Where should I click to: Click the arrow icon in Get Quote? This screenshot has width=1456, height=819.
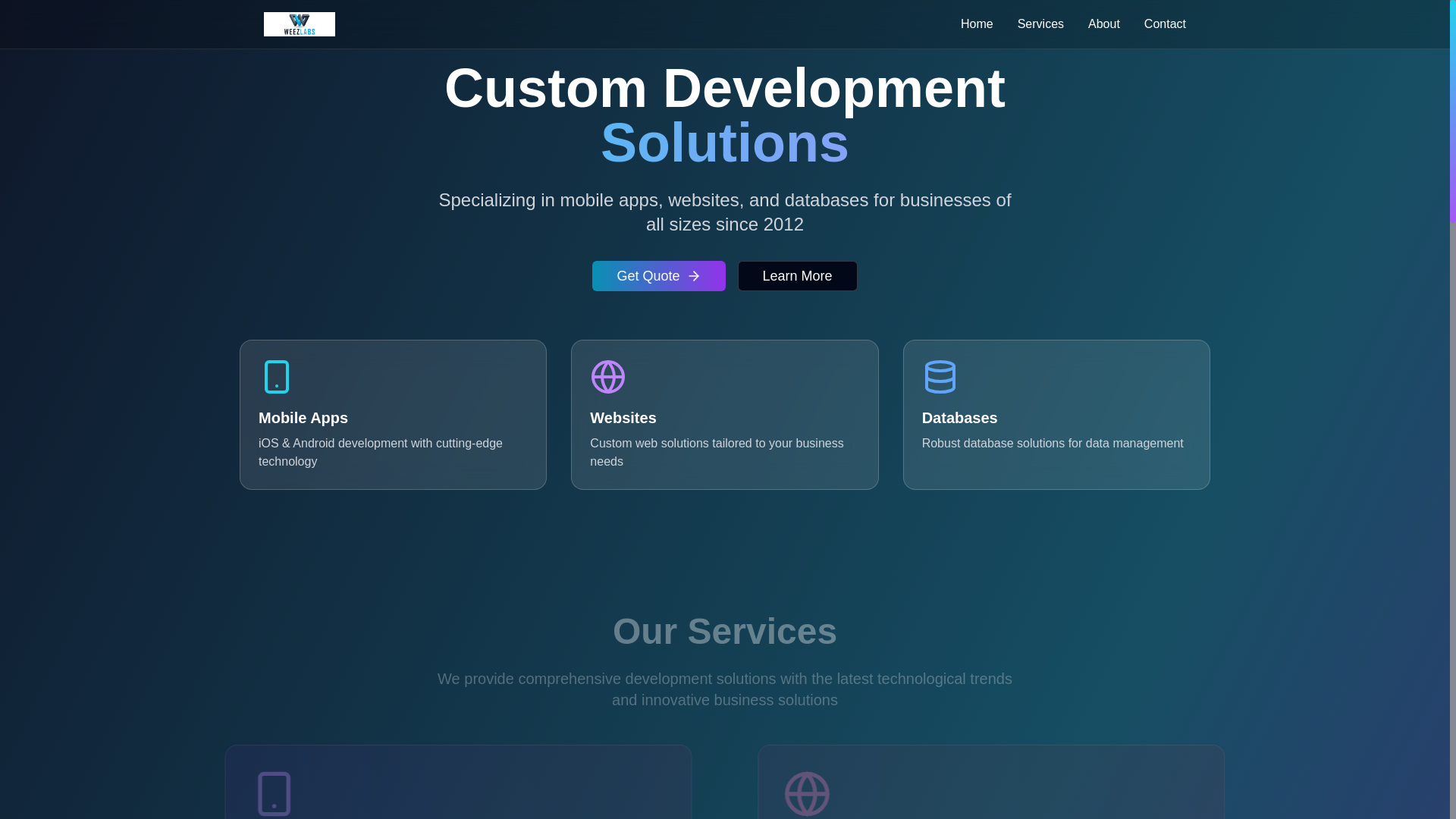[x=694, y=276]
